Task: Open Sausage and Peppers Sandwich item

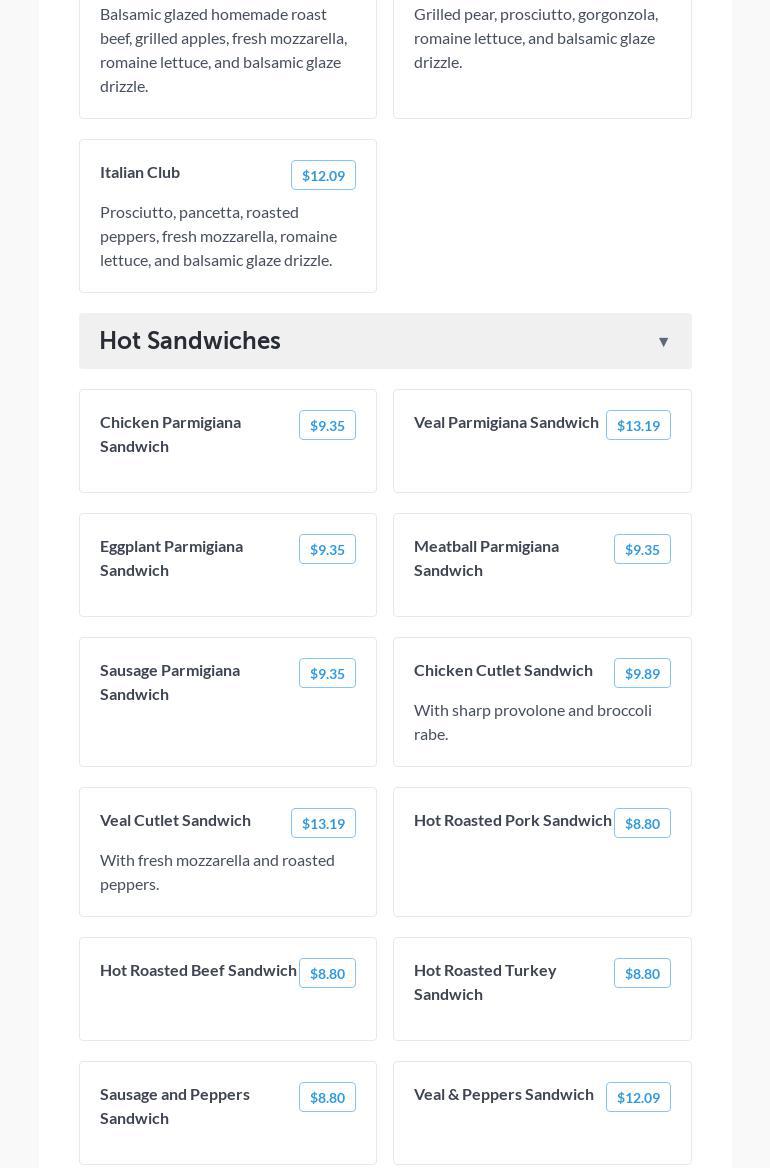Action: pos(175,1106)
